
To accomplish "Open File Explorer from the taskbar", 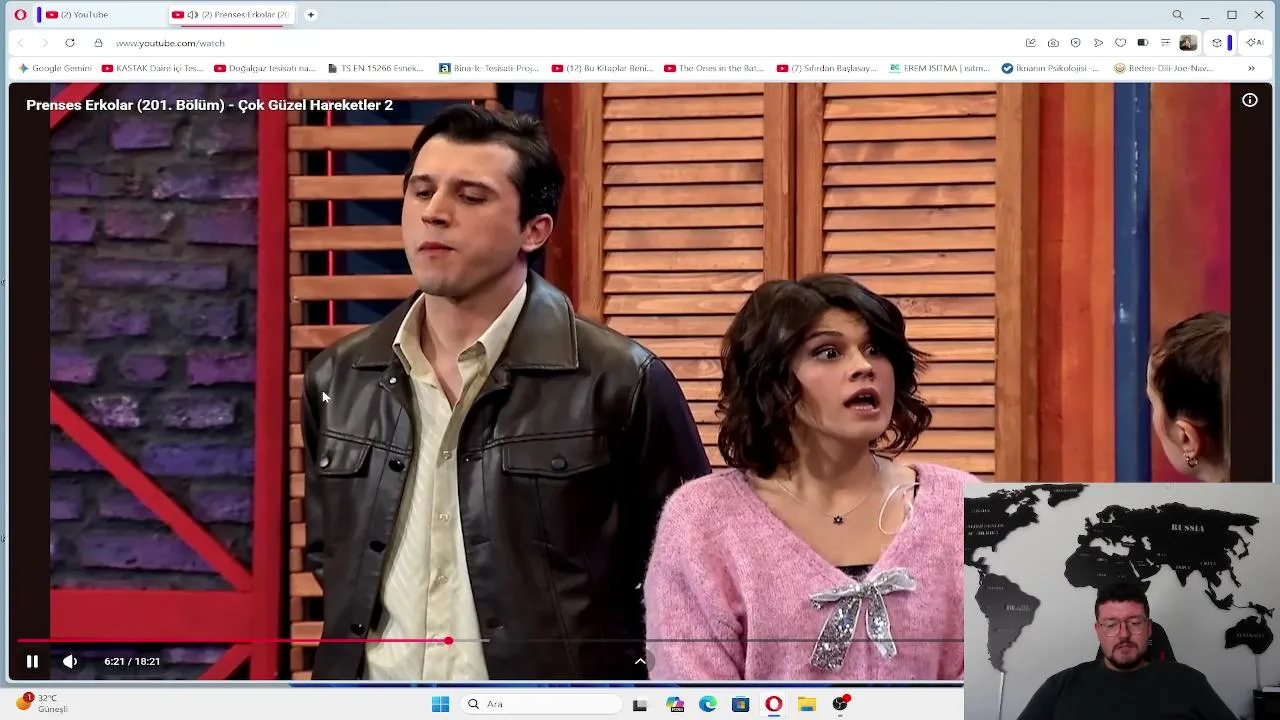I will (x=807, y=704).
